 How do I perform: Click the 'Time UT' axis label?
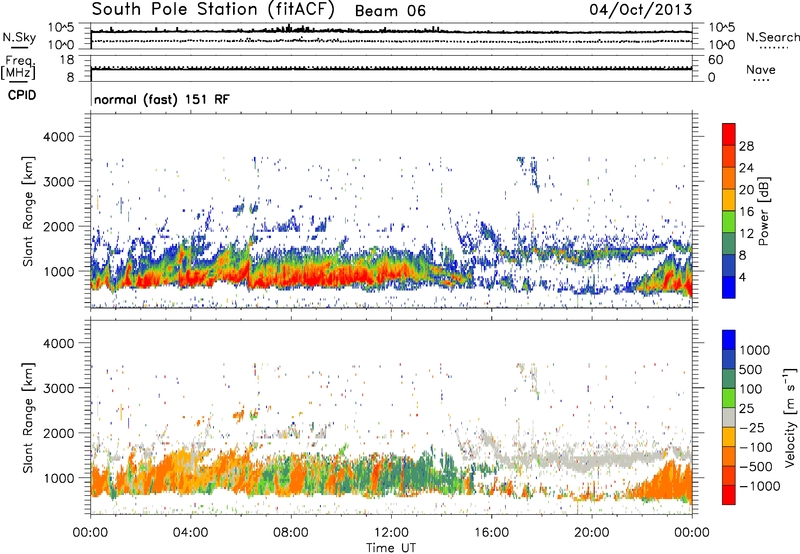(x=391, y=548)
